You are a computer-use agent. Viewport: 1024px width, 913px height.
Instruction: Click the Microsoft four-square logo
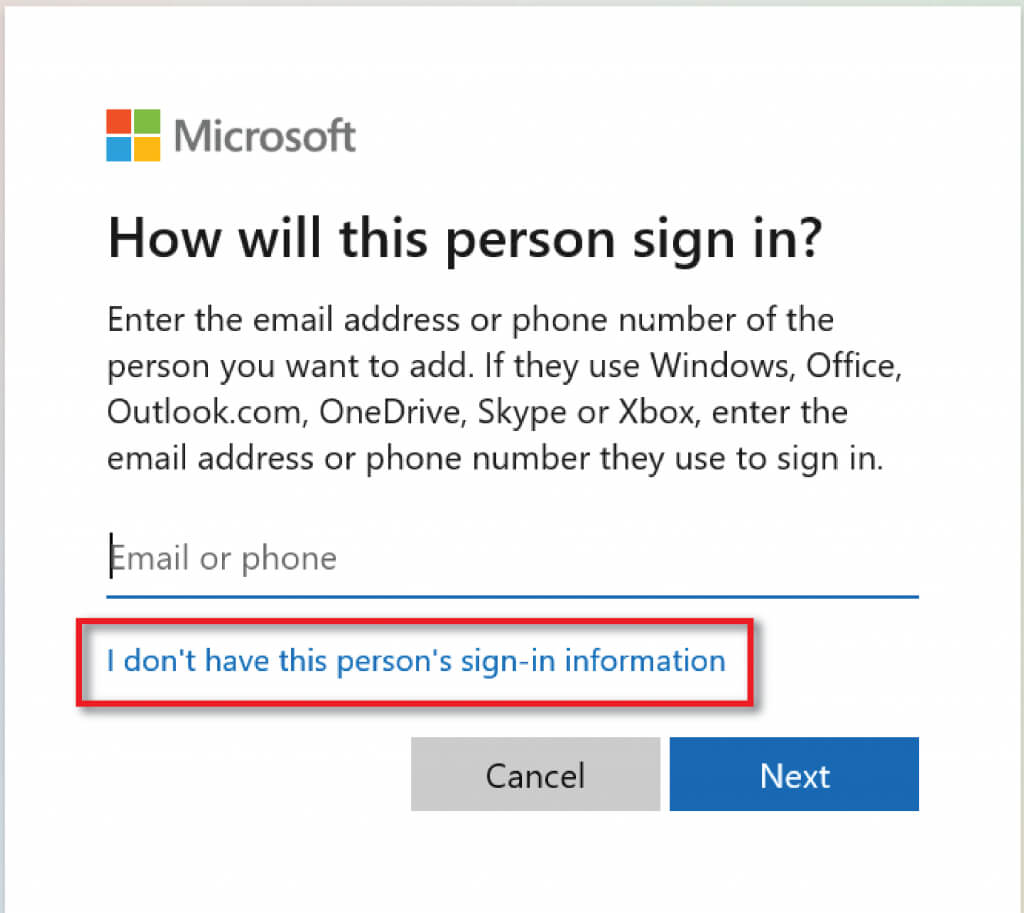click(x=133, y=135)
